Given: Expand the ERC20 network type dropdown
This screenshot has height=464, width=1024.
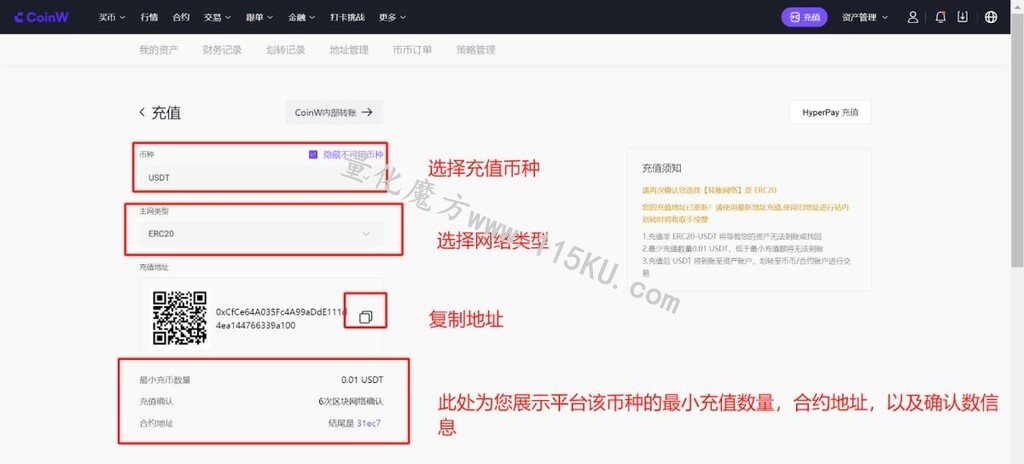Looking at the screenshot, I should coord(261,233).
